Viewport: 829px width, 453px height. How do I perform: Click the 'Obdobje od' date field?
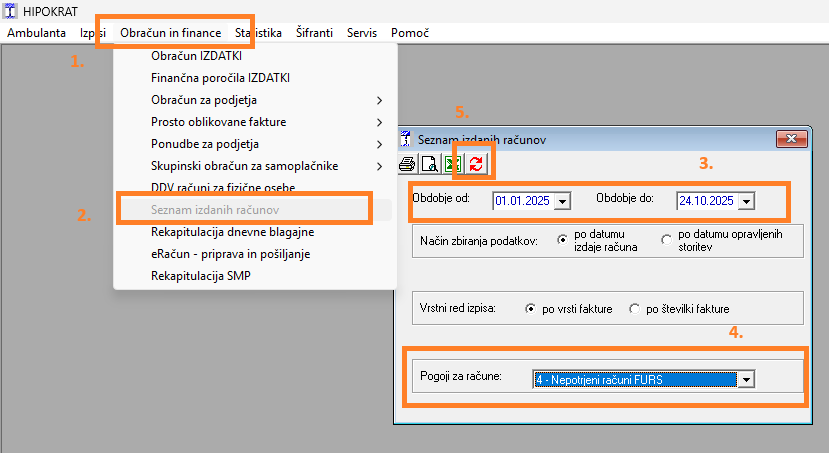click(x=520, y=202)
